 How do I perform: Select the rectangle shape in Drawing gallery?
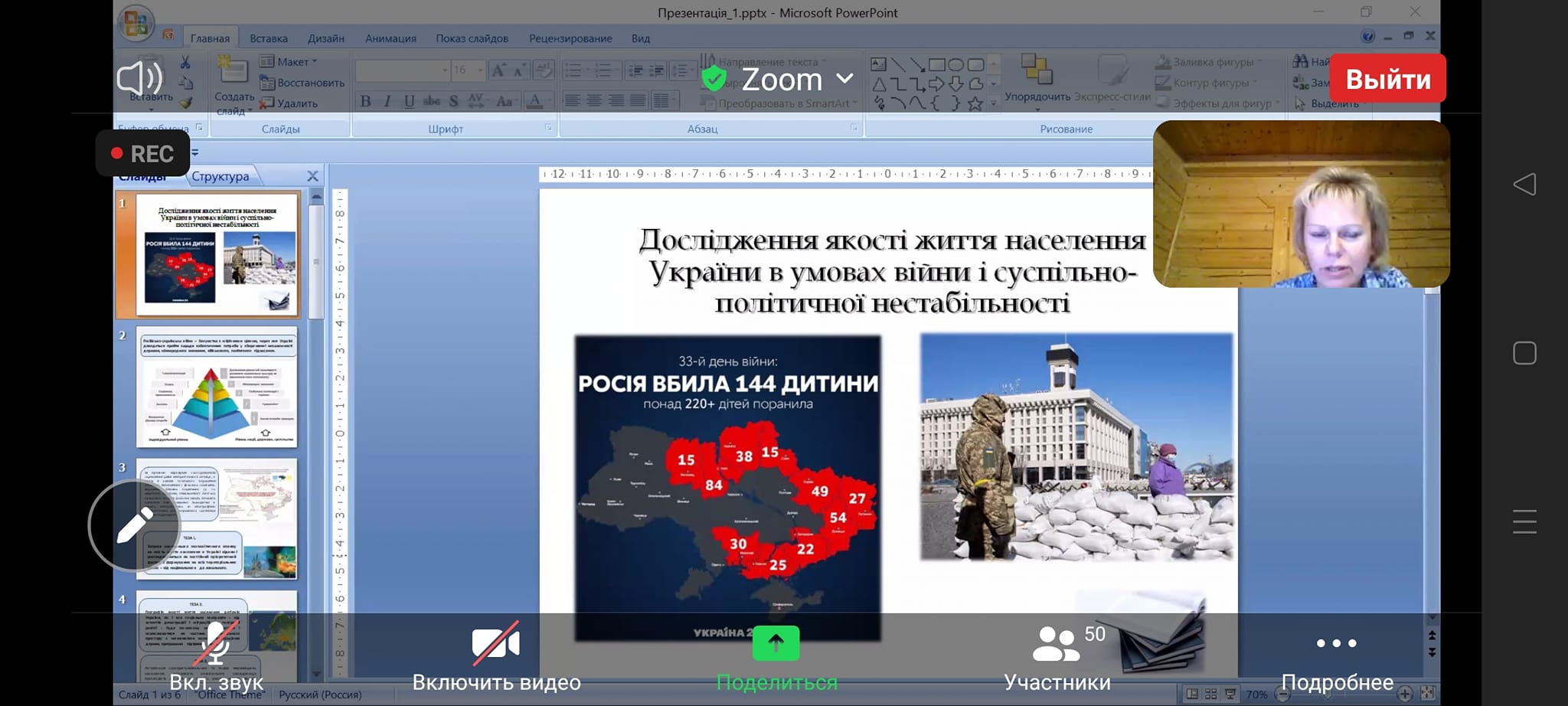click(x=936, y=64)
